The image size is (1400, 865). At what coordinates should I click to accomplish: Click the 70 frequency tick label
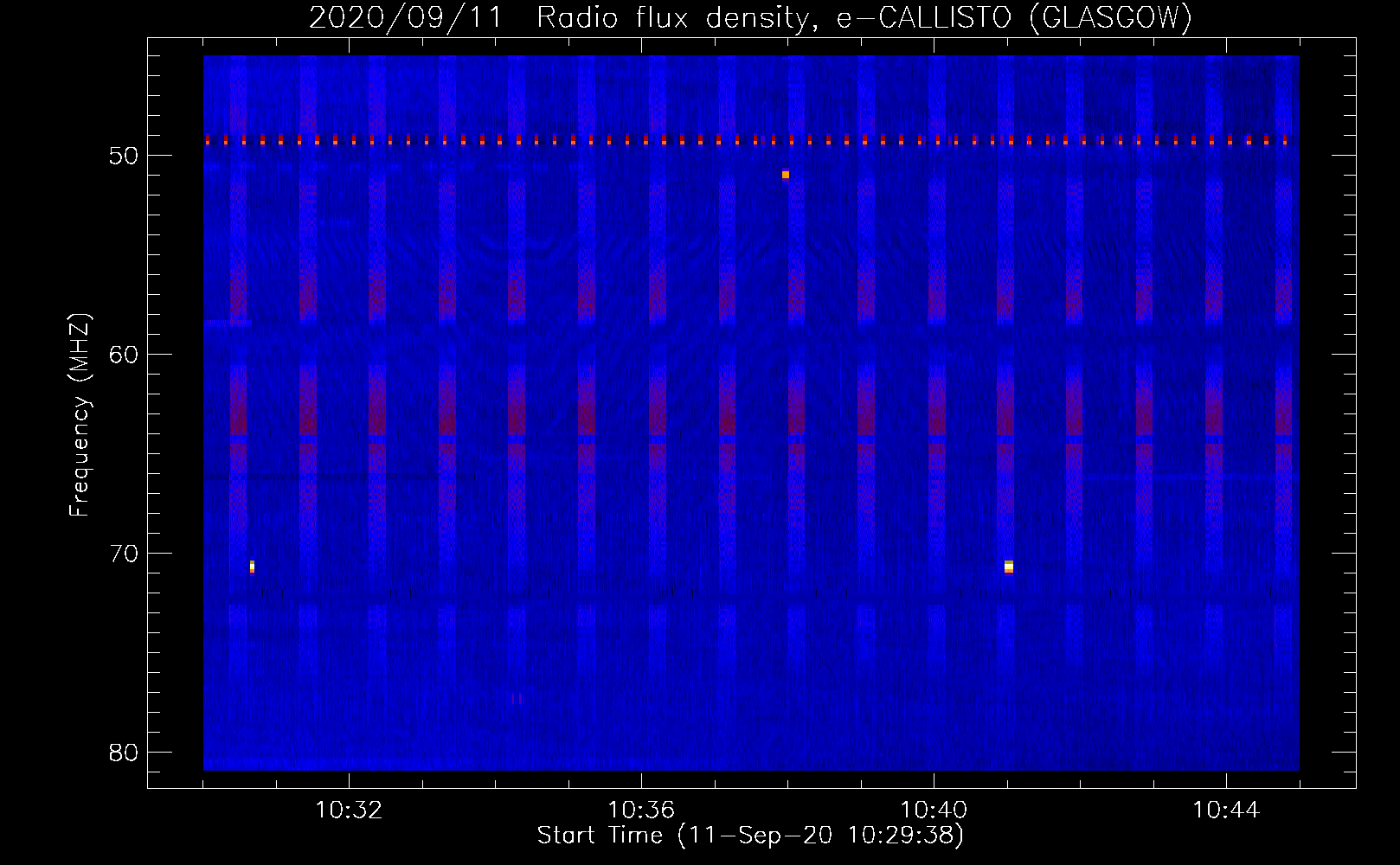(x=125, y=553)
